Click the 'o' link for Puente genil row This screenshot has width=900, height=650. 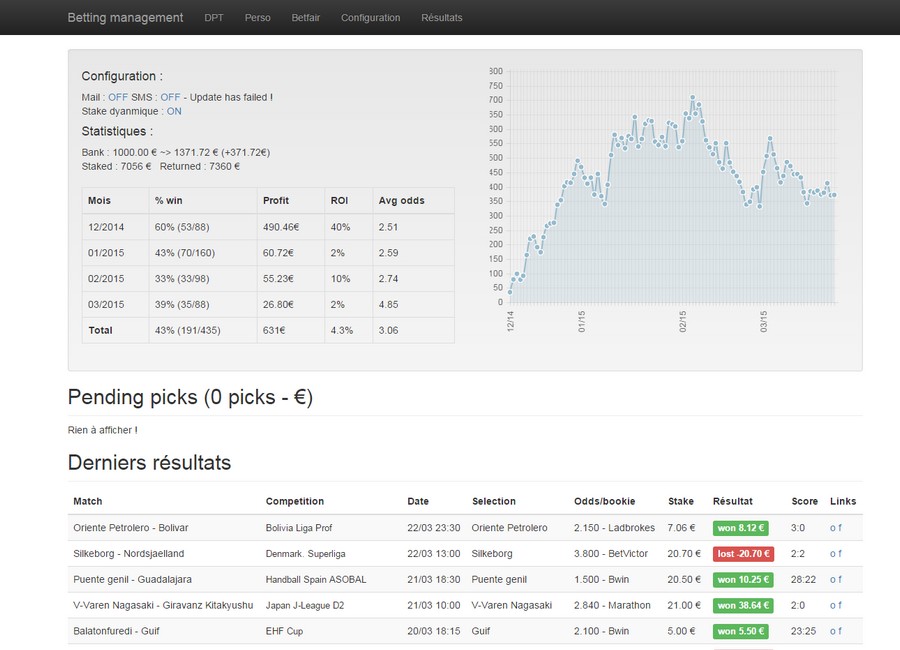click(x=833, y=579)
